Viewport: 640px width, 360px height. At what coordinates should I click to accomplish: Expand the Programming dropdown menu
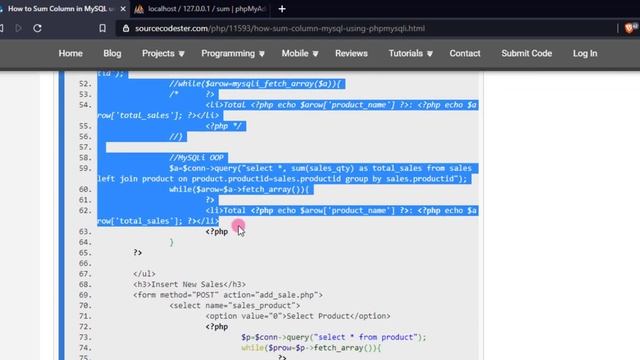click(233, 53)
